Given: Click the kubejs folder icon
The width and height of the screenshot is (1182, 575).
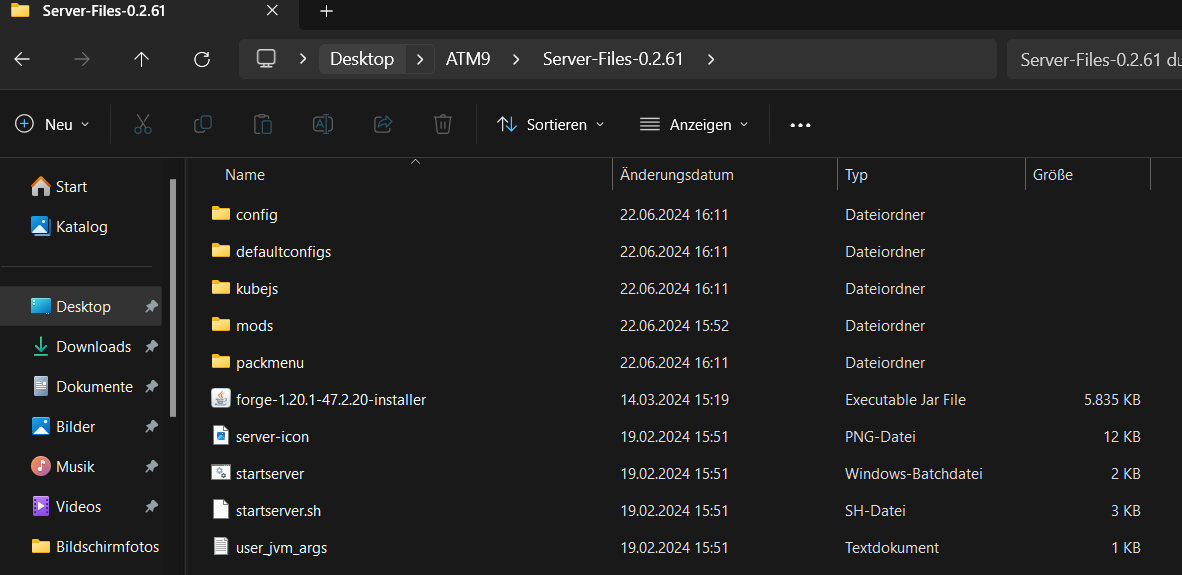Looking at the screenshot, I should (x=220, y=288).
